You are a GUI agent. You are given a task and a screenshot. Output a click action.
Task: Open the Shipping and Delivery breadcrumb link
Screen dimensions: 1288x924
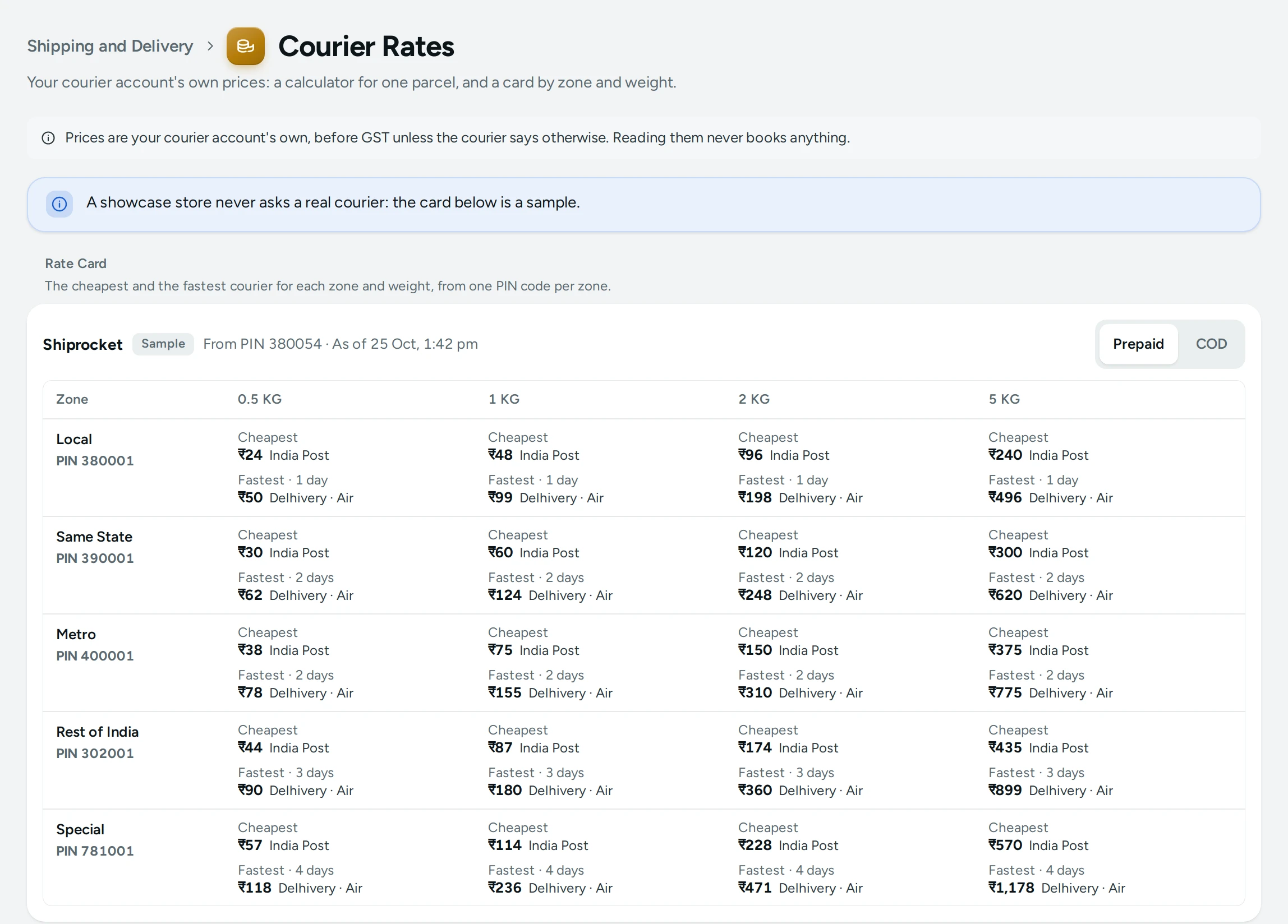(x=110, y=46)
